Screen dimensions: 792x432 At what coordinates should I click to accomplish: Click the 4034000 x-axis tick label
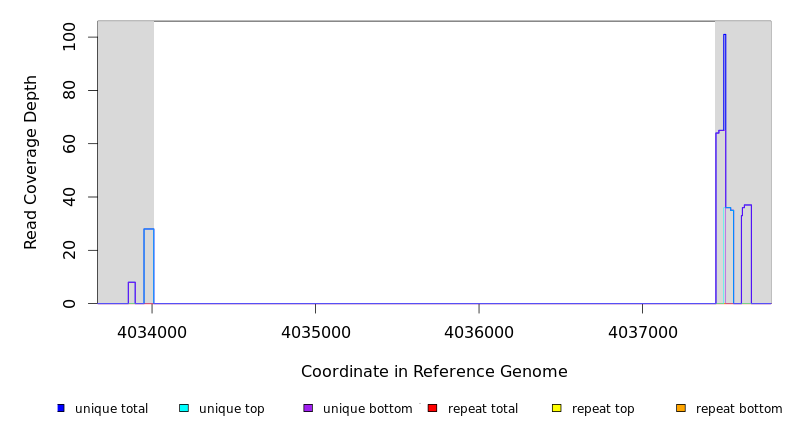tap(152, 331)
